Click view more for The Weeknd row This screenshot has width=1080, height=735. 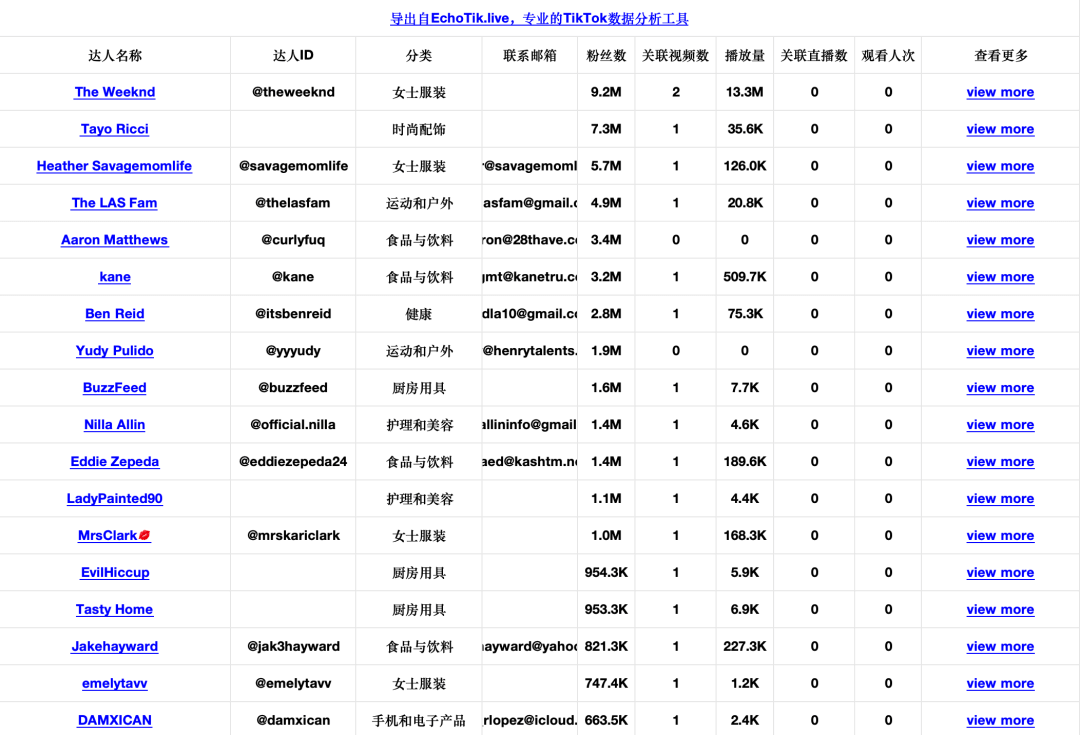(x=1000, y=92)
